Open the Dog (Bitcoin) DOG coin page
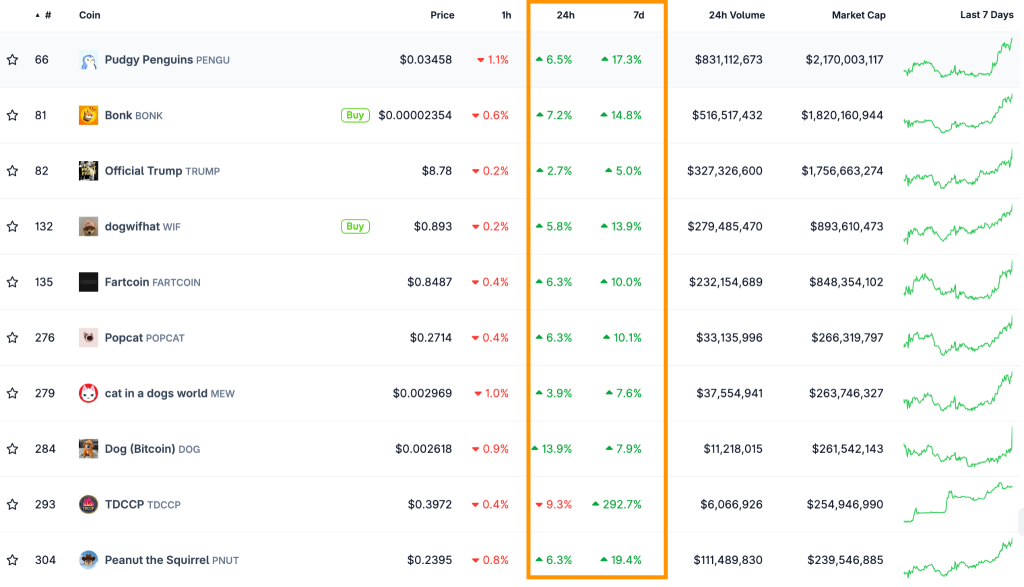1024x587 pixels. tap(152, 449)
